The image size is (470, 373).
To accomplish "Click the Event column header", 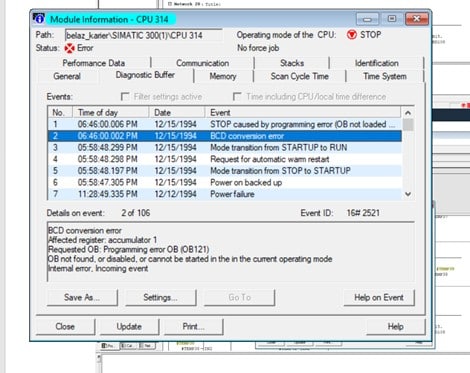I will coord(303,113).
